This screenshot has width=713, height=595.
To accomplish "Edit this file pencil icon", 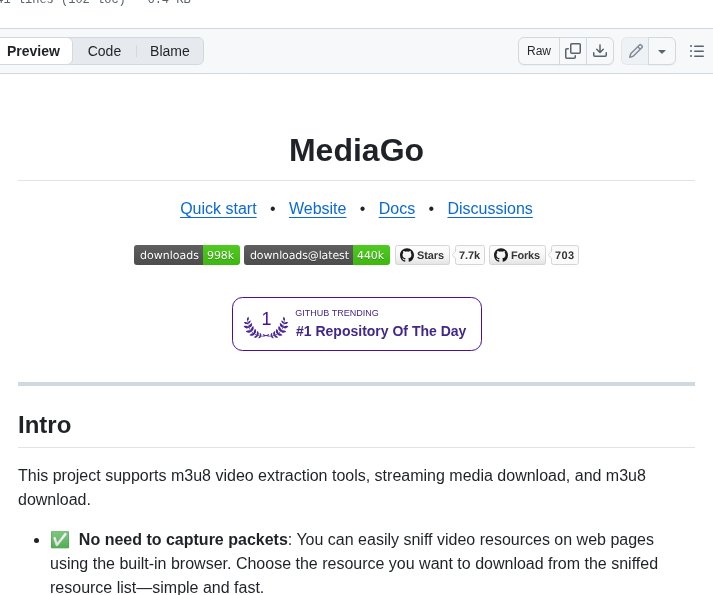I will pos(635,51).
